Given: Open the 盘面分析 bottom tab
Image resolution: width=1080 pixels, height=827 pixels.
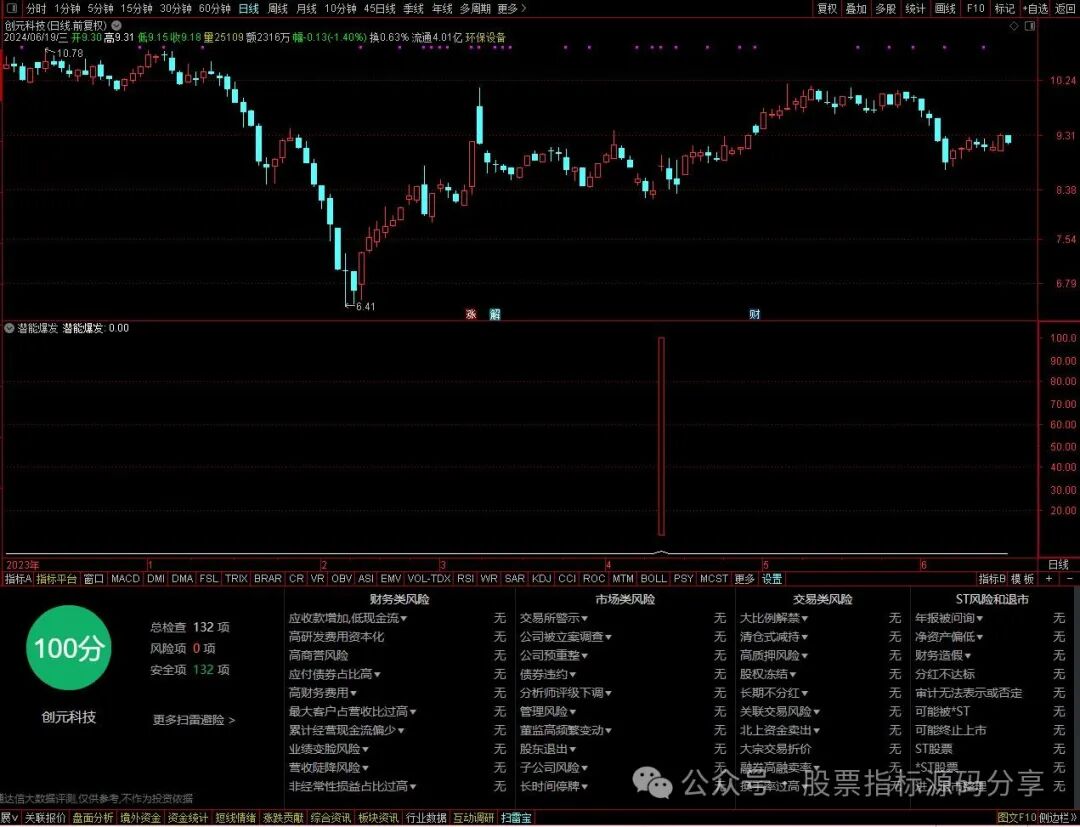Looking at the screenshot, I should (x=93, y=818).
